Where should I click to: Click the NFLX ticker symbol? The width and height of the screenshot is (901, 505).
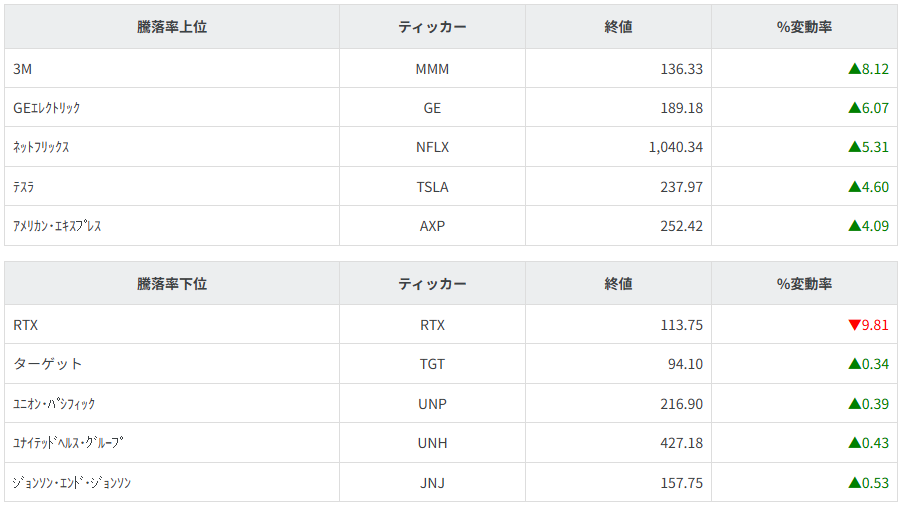click(x=432, y=147)
